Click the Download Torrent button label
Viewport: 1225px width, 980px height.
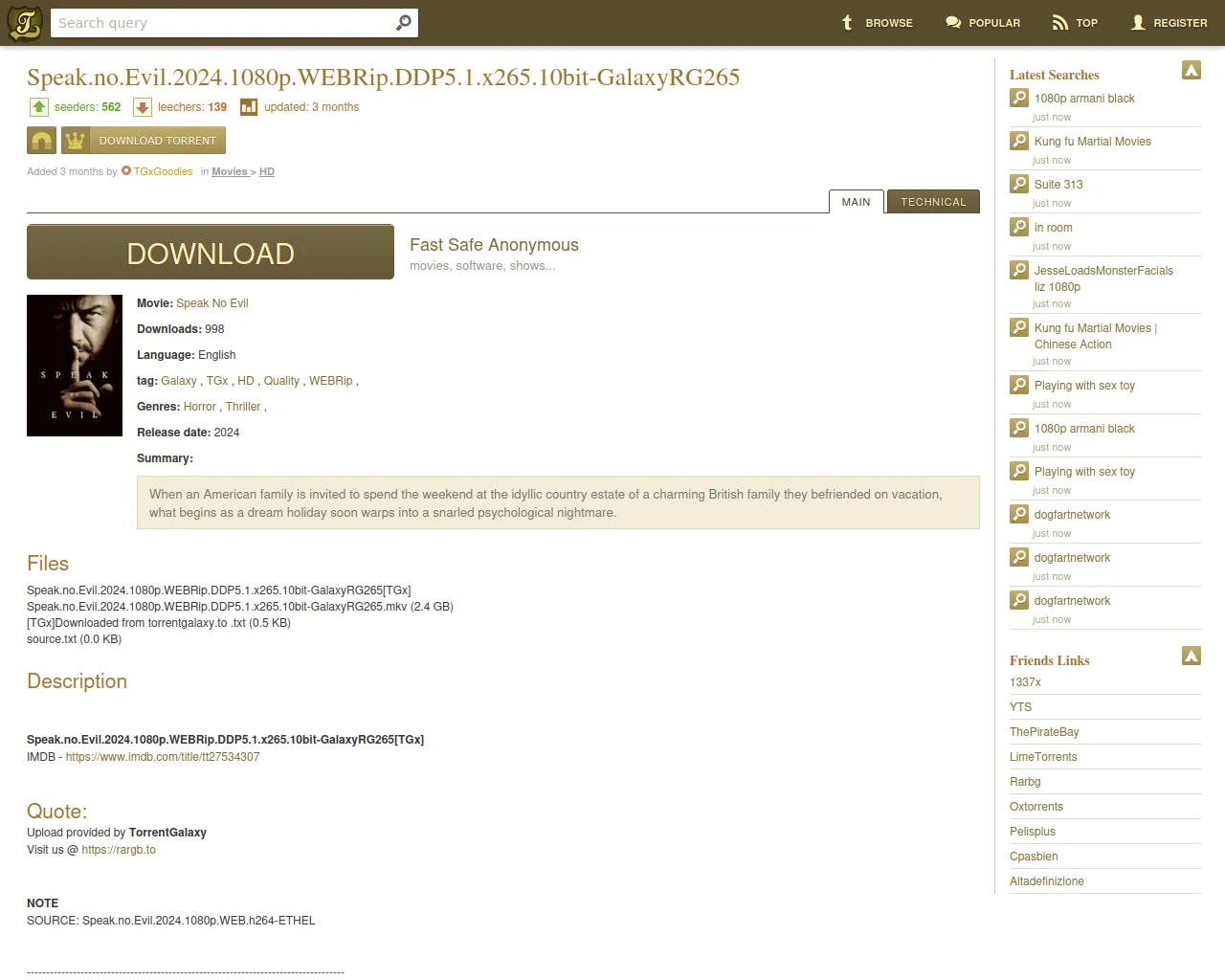pos(158,141)
